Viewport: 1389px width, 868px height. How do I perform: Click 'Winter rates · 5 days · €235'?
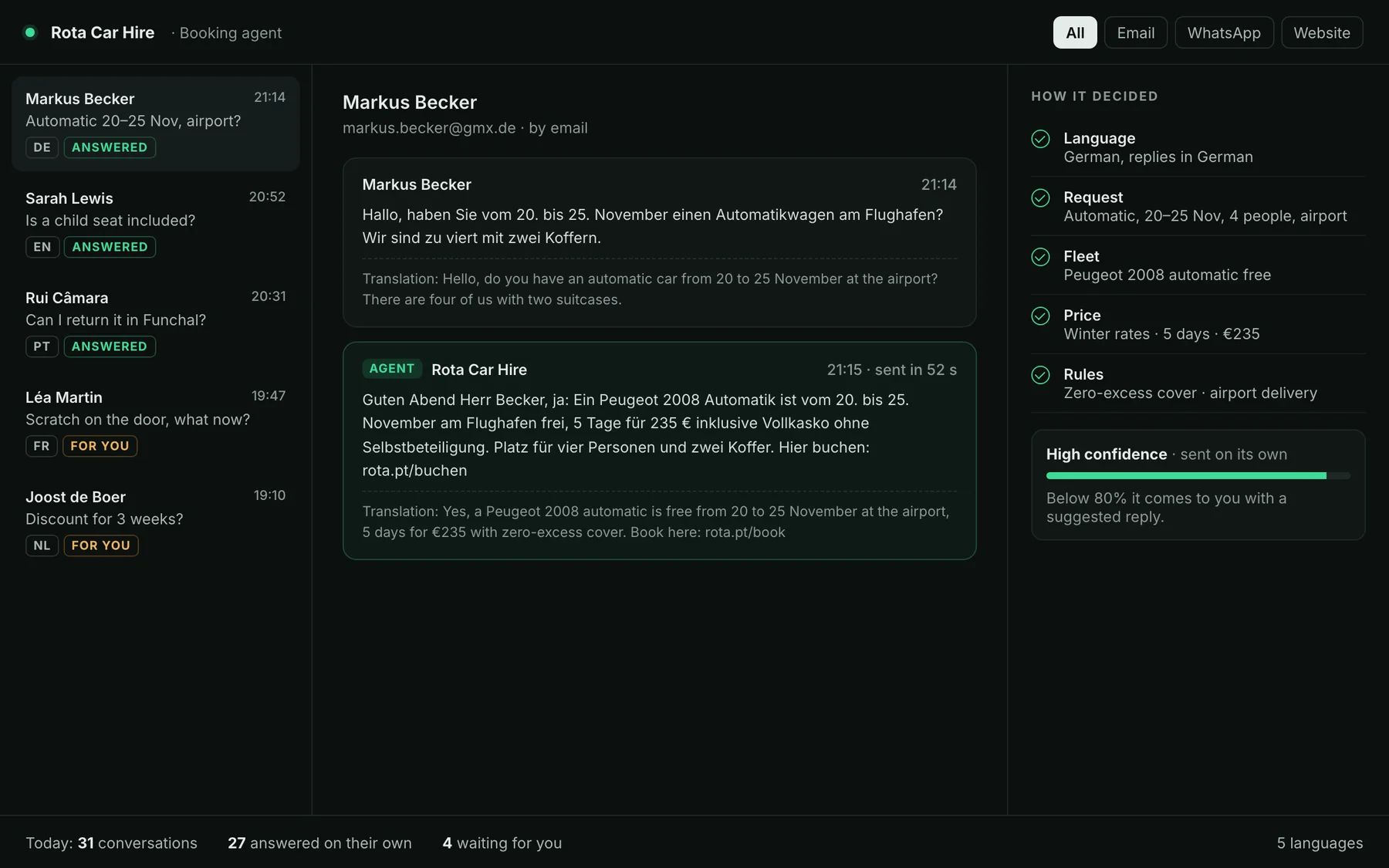pos(1161,334)
